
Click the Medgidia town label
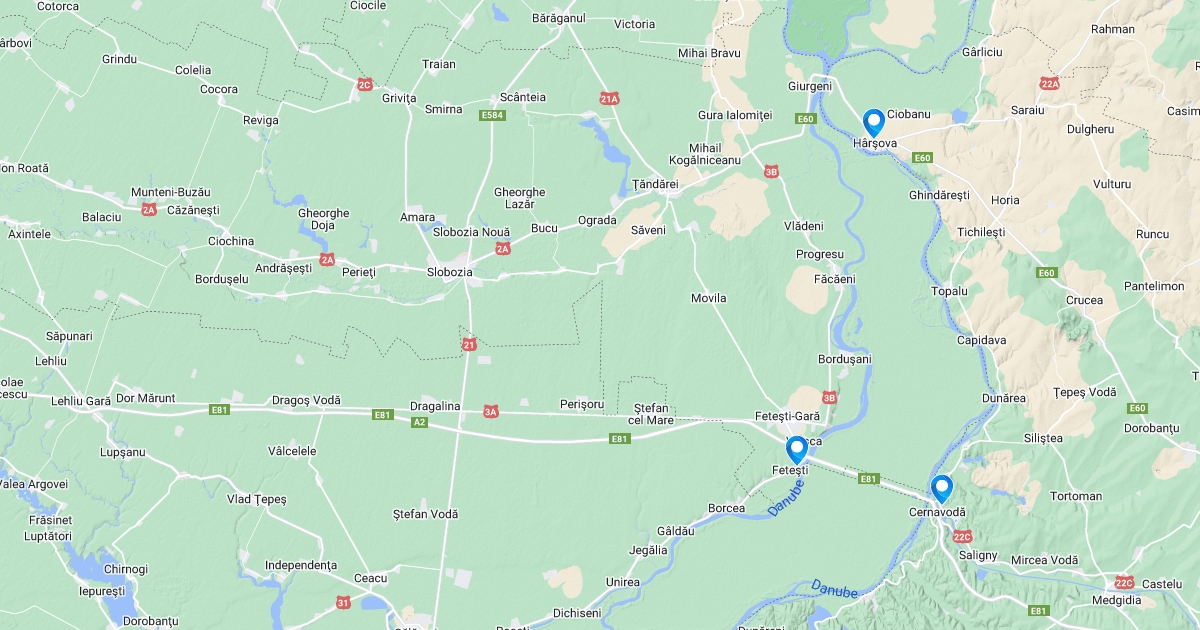[x=1116, y=600]
